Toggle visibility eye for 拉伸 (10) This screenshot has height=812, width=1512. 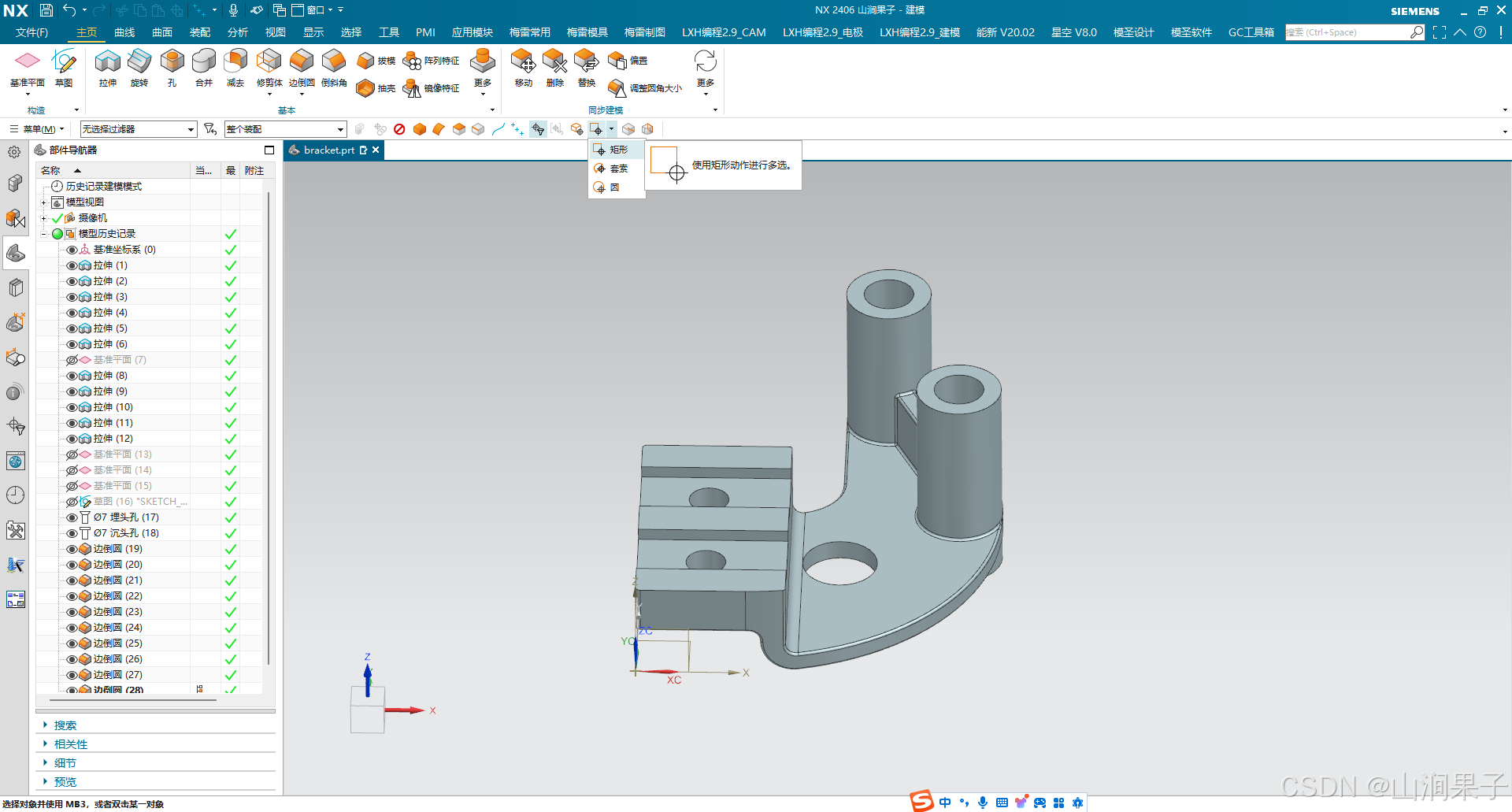tap(72, 407)
